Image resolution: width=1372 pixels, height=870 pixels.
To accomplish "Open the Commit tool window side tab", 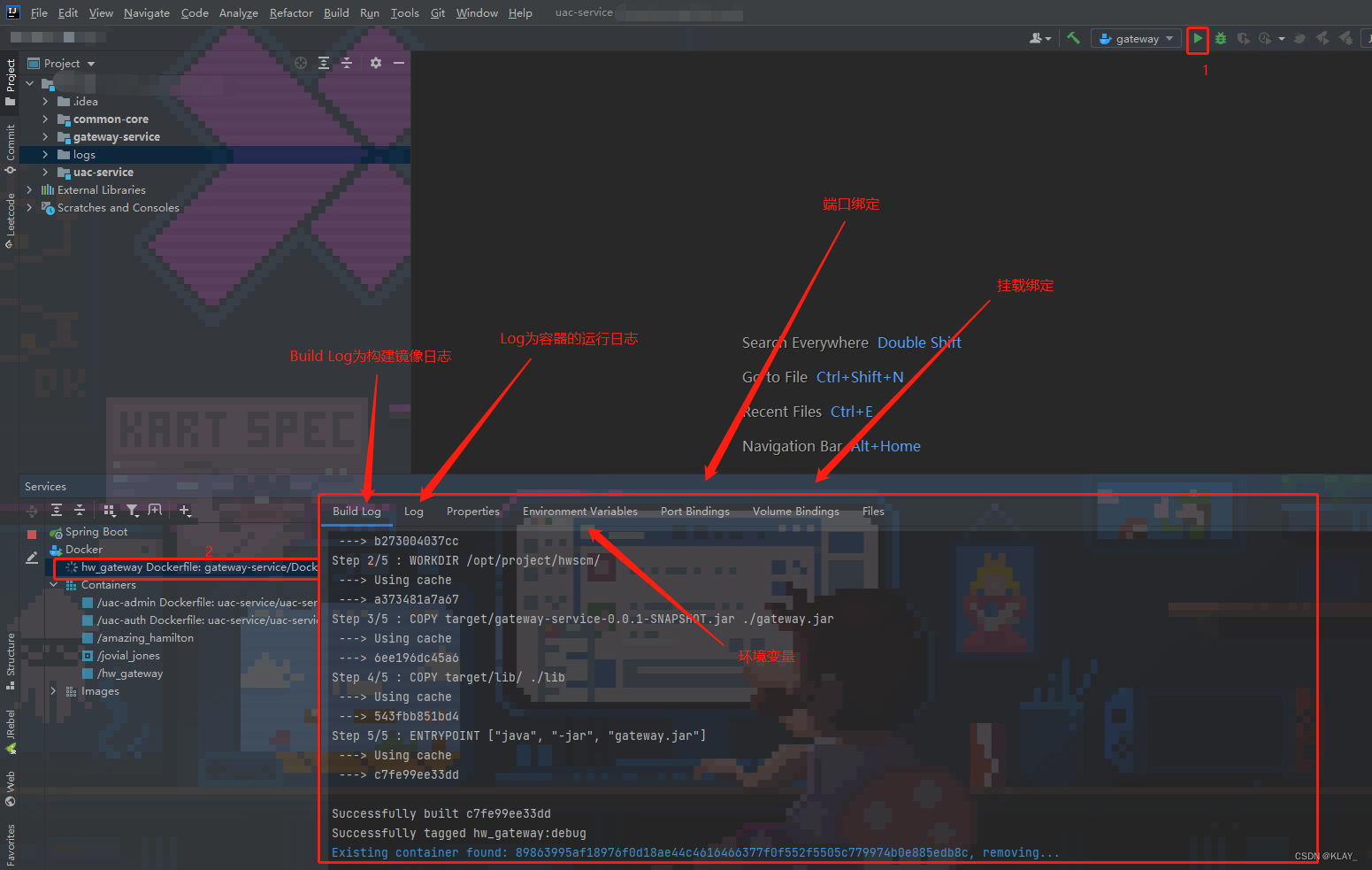I will pyautogui.click(x=10, y=149).
